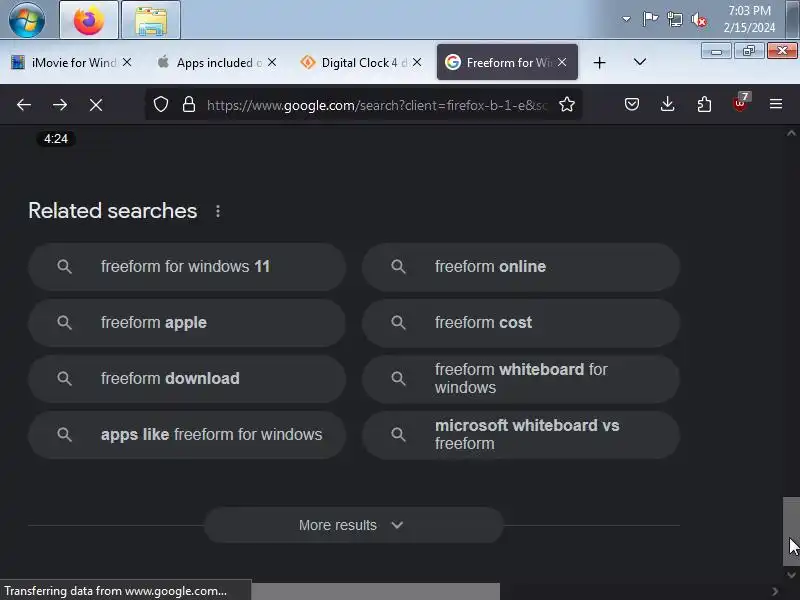Open the list all tabs dropdown
This screenshot has width=800, height=600.
point(639,62)
